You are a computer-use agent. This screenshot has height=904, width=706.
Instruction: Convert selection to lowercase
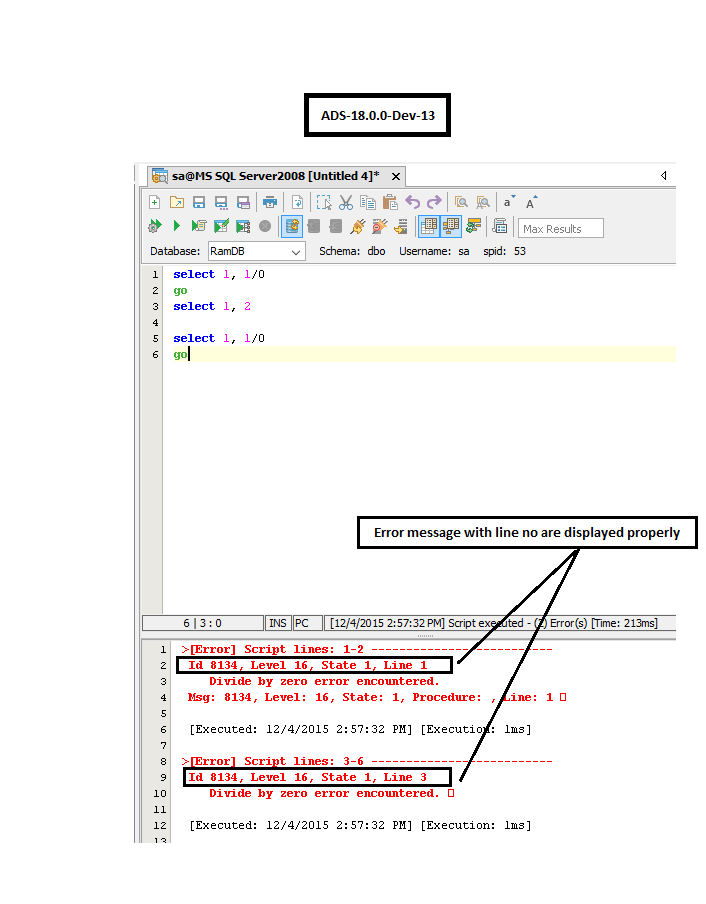509,202
